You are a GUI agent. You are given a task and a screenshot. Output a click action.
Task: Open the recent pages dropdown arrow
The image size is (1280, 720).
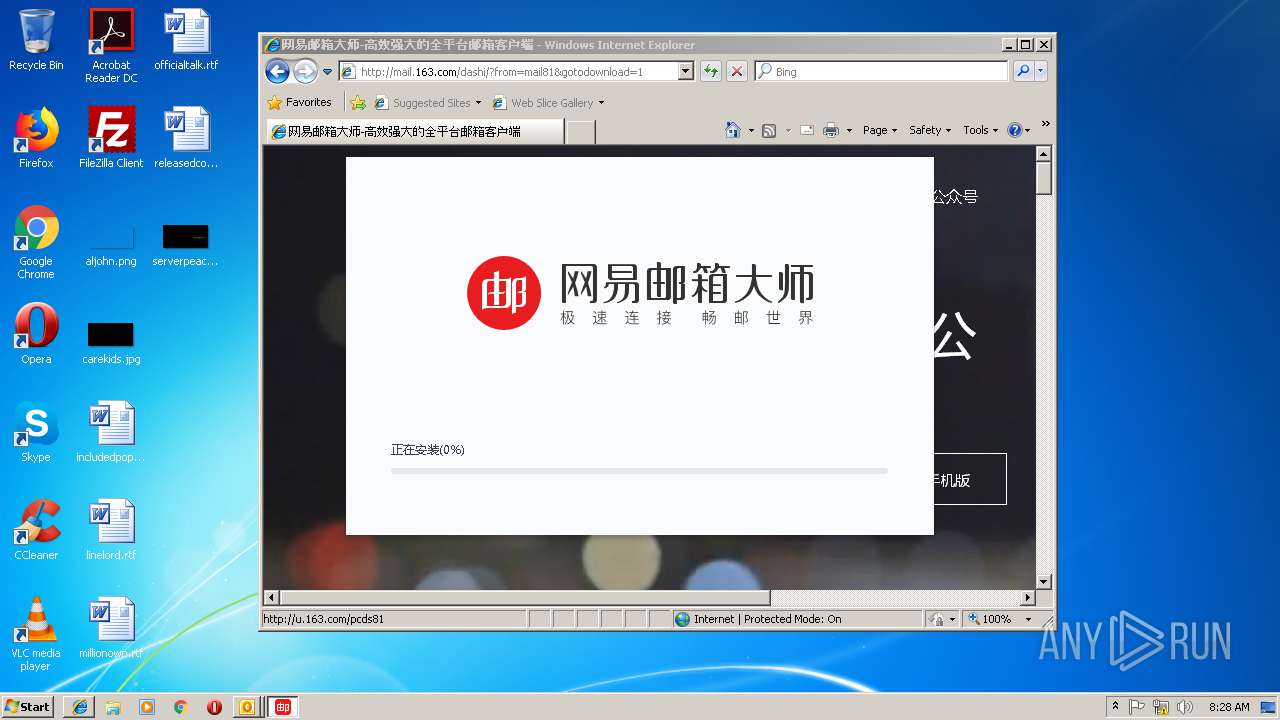327,72
